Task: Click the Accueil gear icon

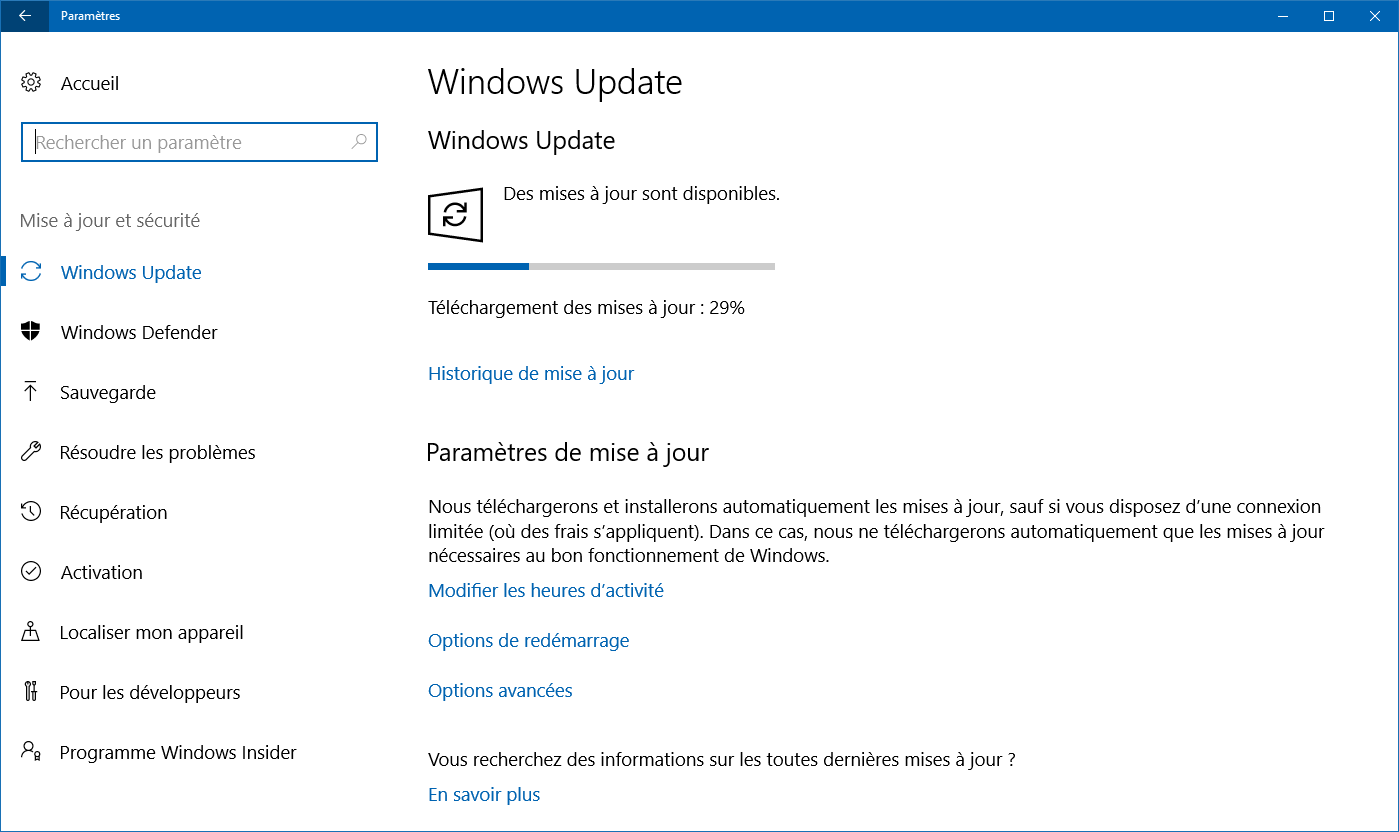Action: click(x=31, y=83)
